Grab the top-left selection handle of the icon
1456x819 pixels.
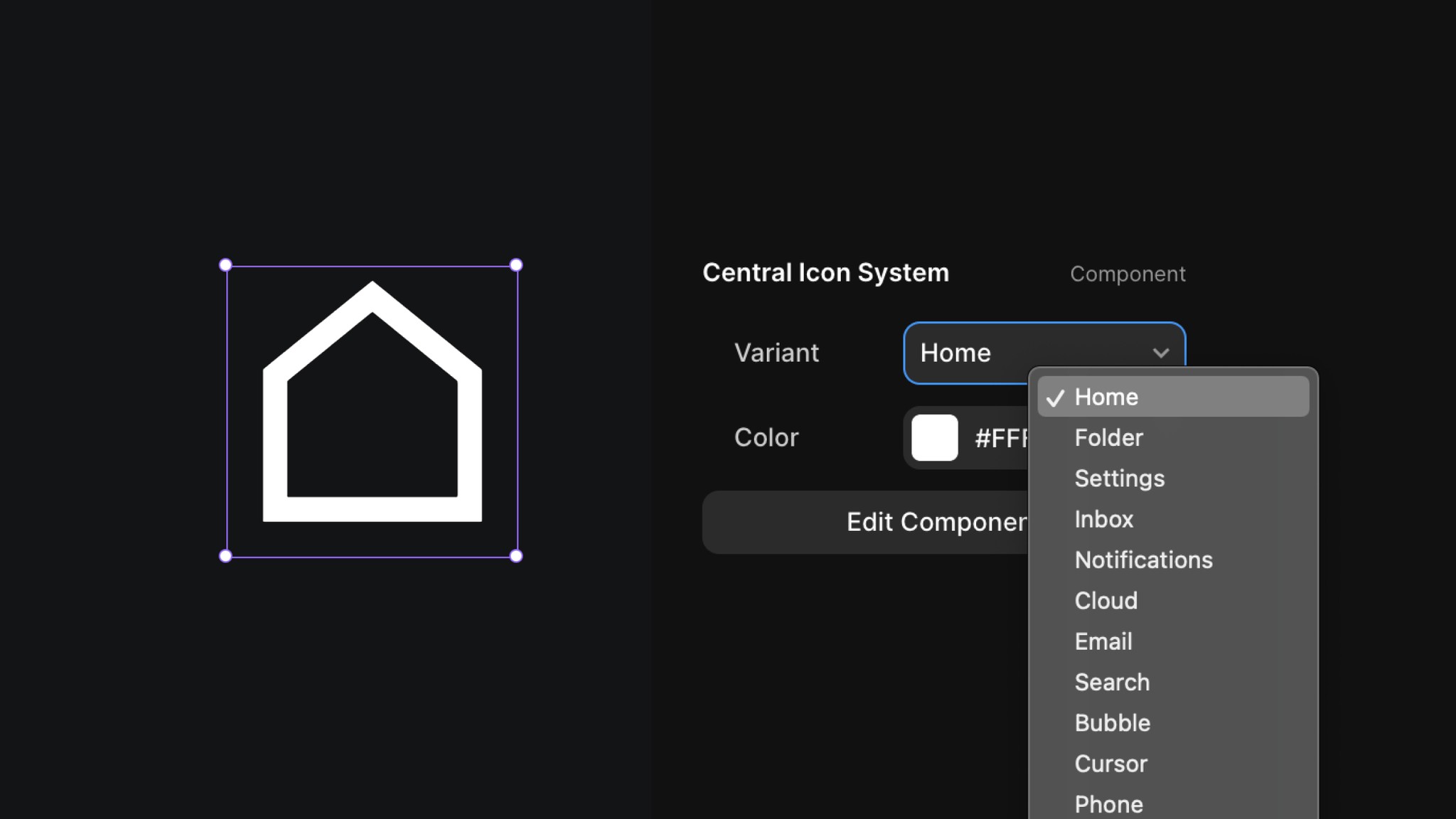pos(225,264)
